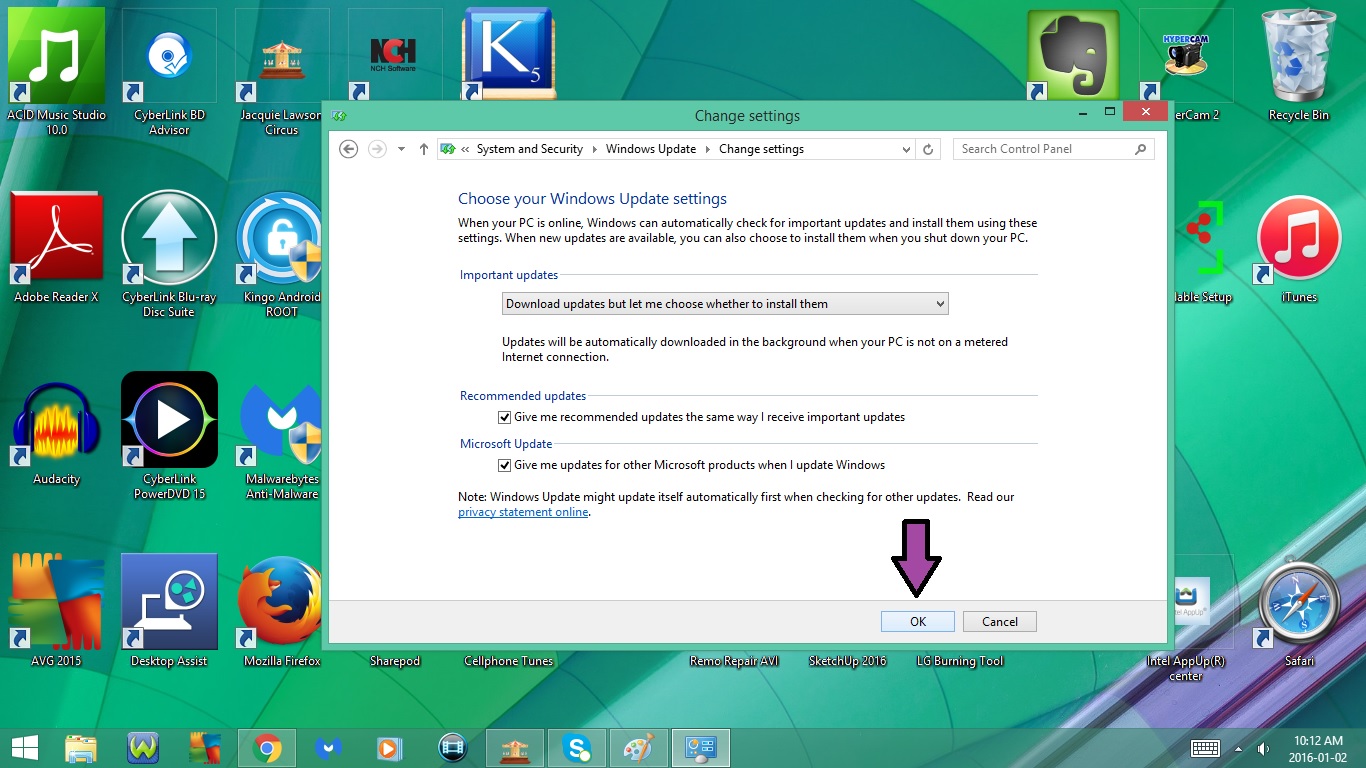This screenshot has height=768, width=1366.
Task: Click the film reel taskbar icon
Action: click(453, 748)
